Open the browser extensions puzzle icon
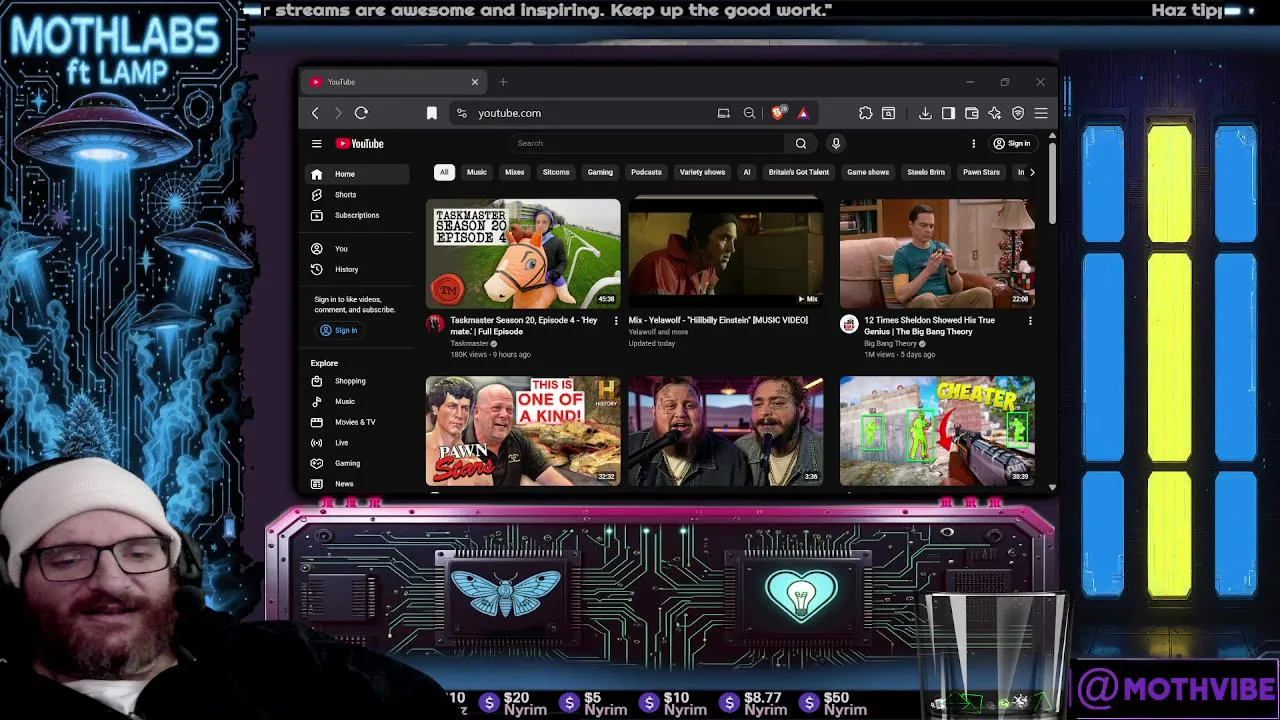Viewport: 1280px width, 720px height. pos(866,113)
